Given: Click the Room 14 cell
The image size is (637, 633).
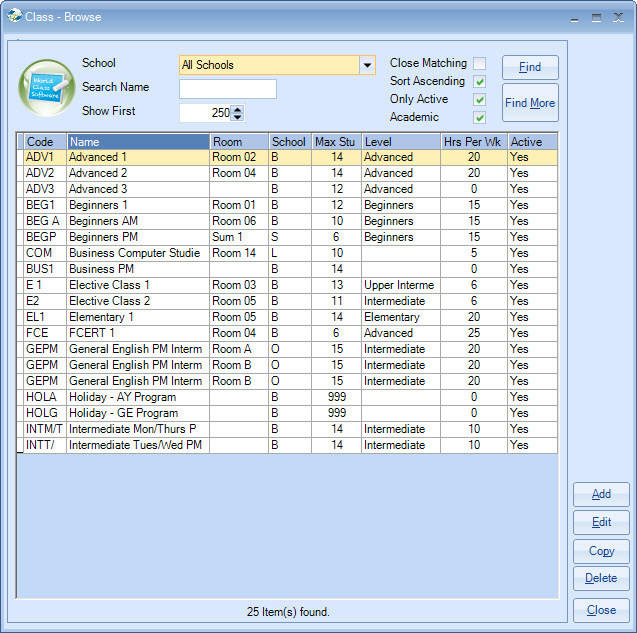Looking at the screenshot, I should click(x=239, y=253).
